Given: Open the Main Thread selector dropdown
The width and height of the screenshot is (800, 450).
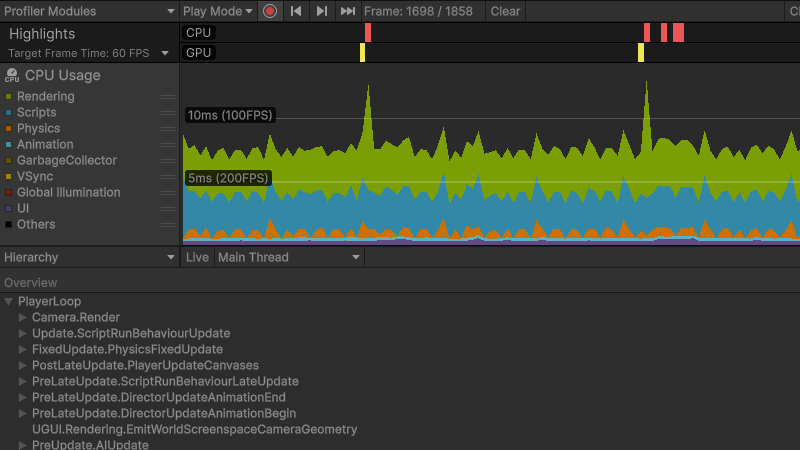Looking at the screenshot, I should (x=288, y=257).
